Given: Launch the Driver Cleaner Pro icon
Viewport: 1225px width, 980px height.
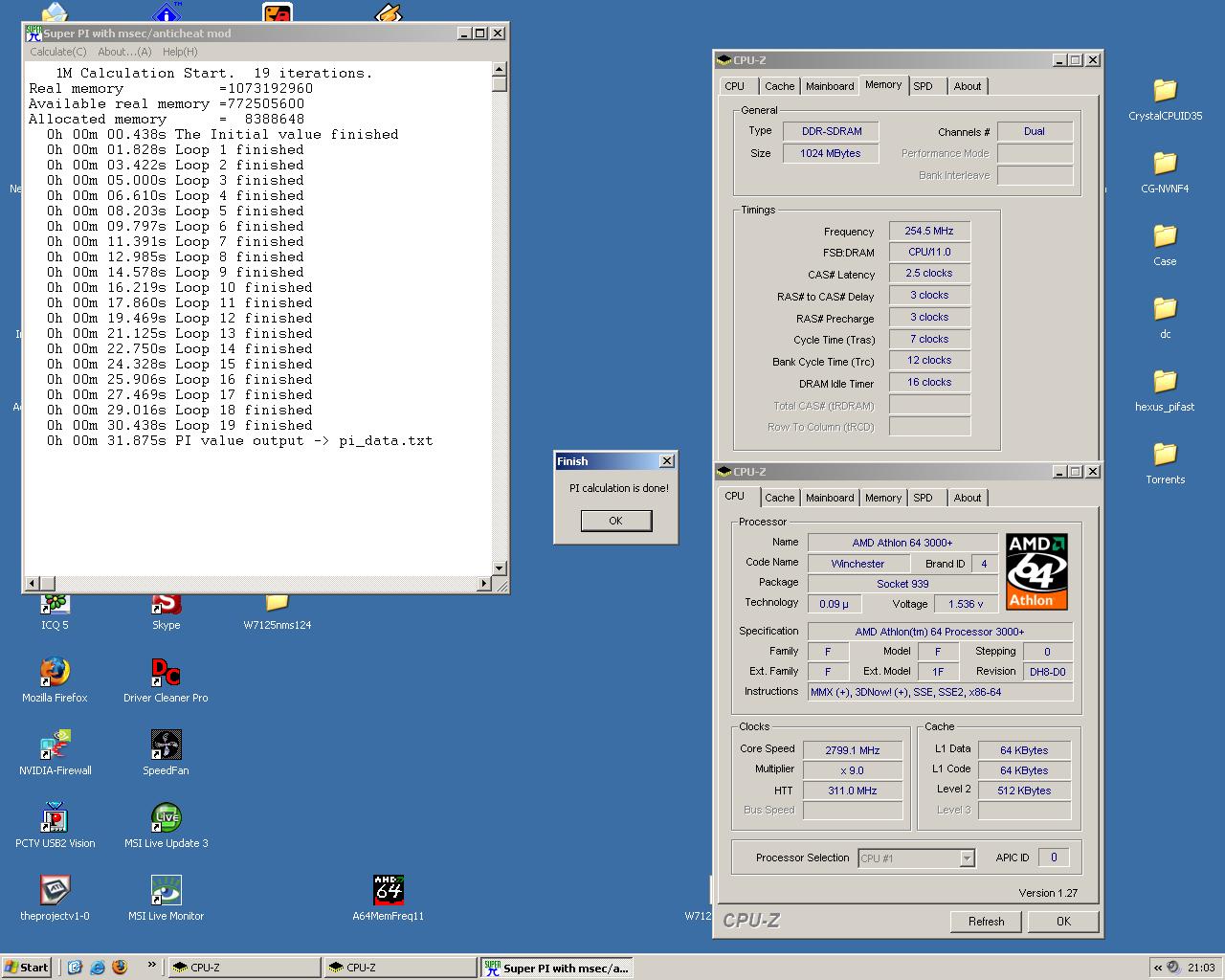Looking at the screenshot, I should click(166, 673).
